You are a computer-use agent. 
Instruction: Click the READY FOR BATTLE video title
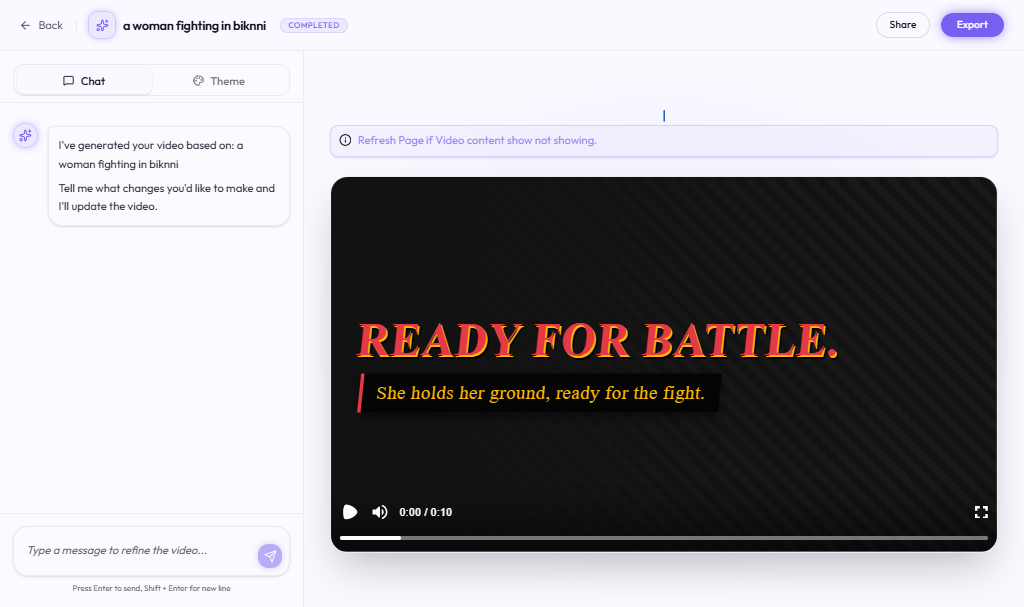point(597,341)
